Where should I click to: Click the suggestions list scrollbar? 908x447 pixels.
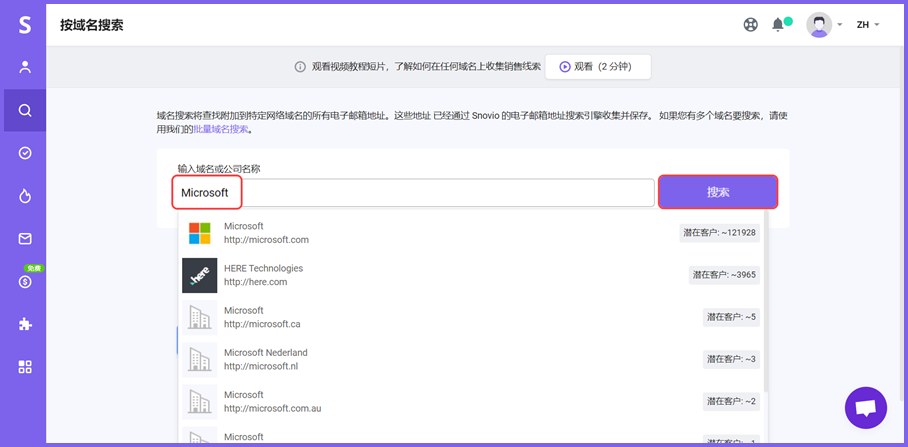click(x=767, y=301)
